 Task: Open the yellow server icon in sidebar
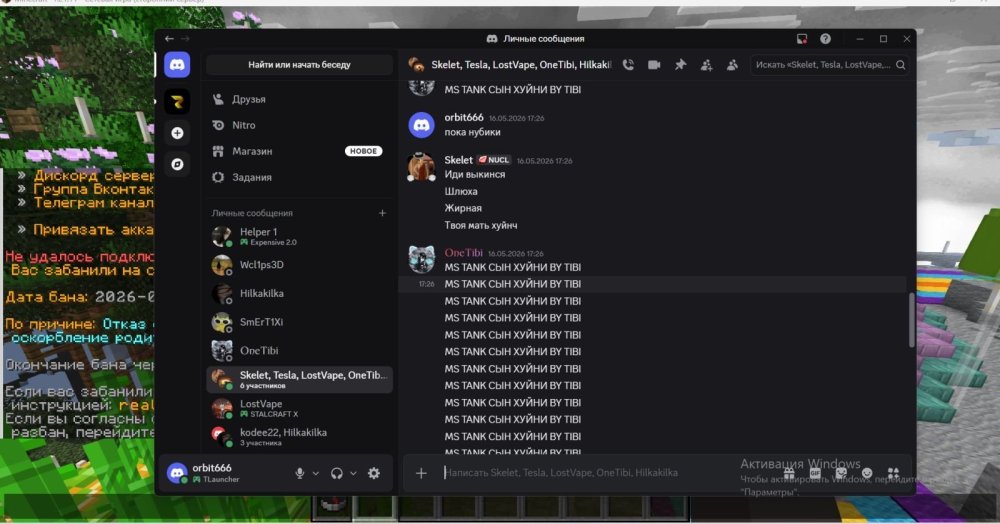[177, 101]
